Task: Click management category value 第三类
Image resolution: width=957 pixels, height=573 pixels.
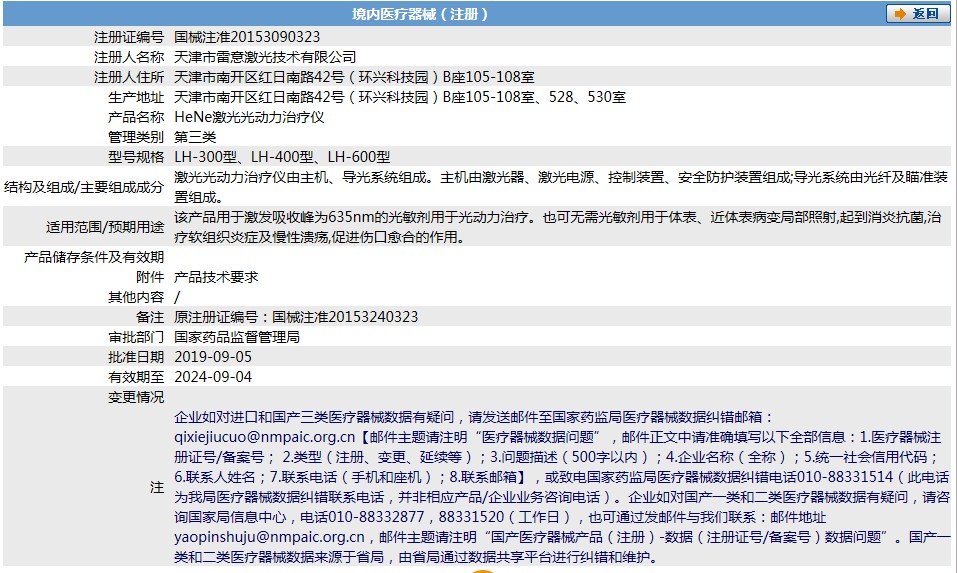Action: [195, 137]
